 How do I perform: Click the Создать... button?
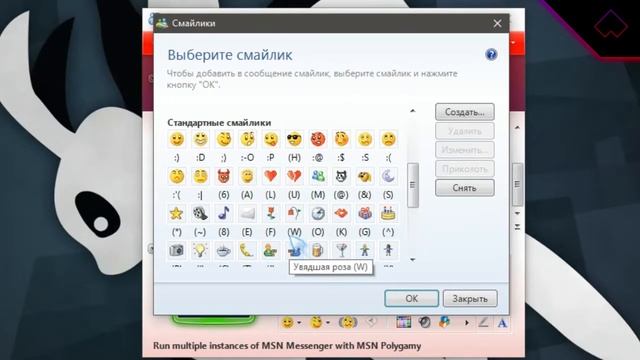tap(464, 112)
